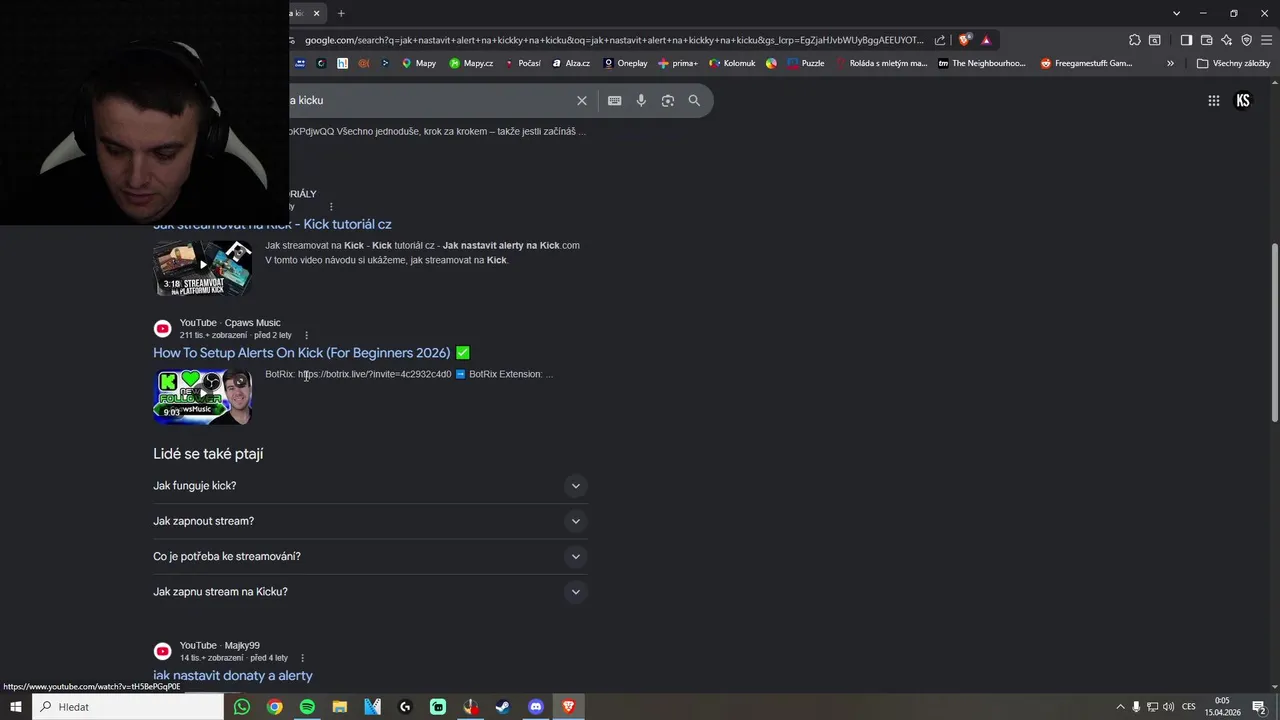The height and width of the screenshot is (720, 1280).
Task: Open Brave Wallet icon
Action: 1206,40
